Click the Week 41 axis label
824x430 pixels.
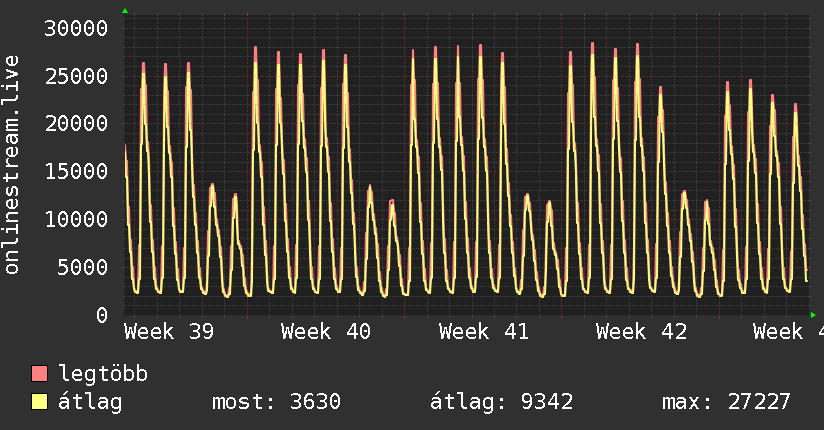pos(483,332)
